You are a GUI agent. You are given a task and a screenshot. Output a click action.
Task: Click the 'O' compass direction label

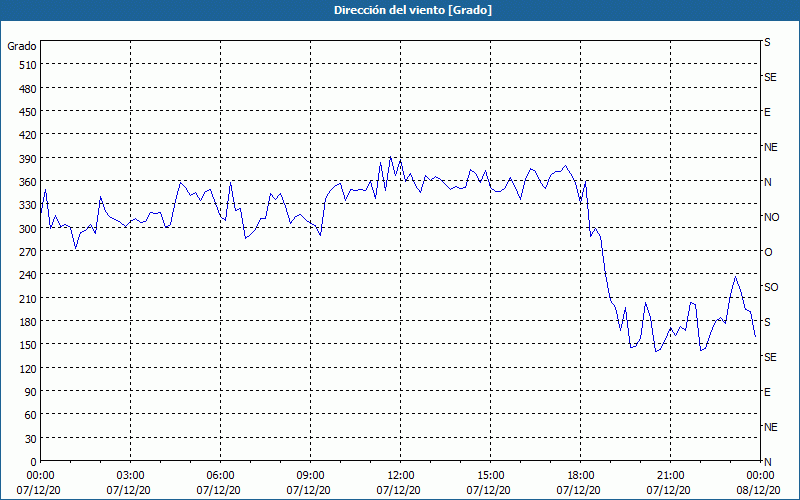coord(768,252)
